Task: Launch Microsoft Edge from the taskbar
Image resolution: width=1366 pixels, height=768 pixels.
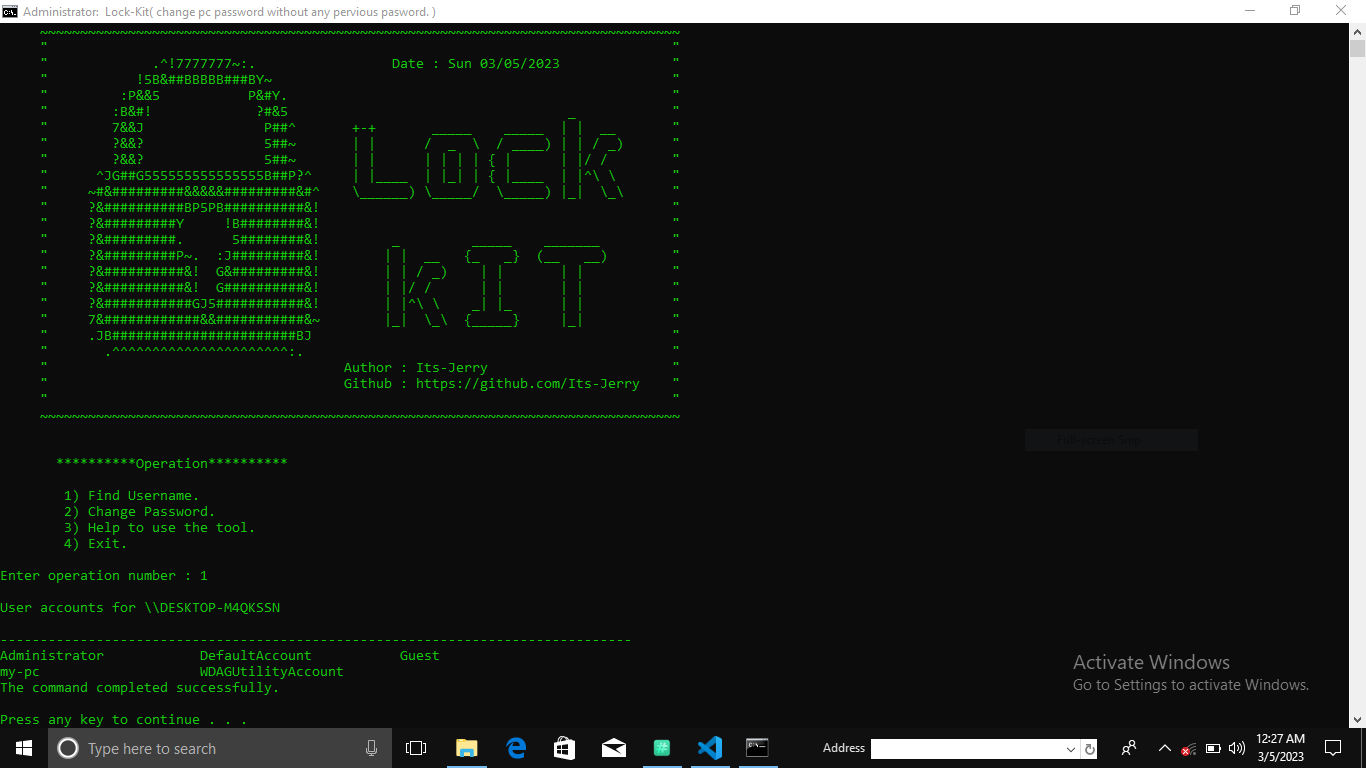Action: (516, 748)
